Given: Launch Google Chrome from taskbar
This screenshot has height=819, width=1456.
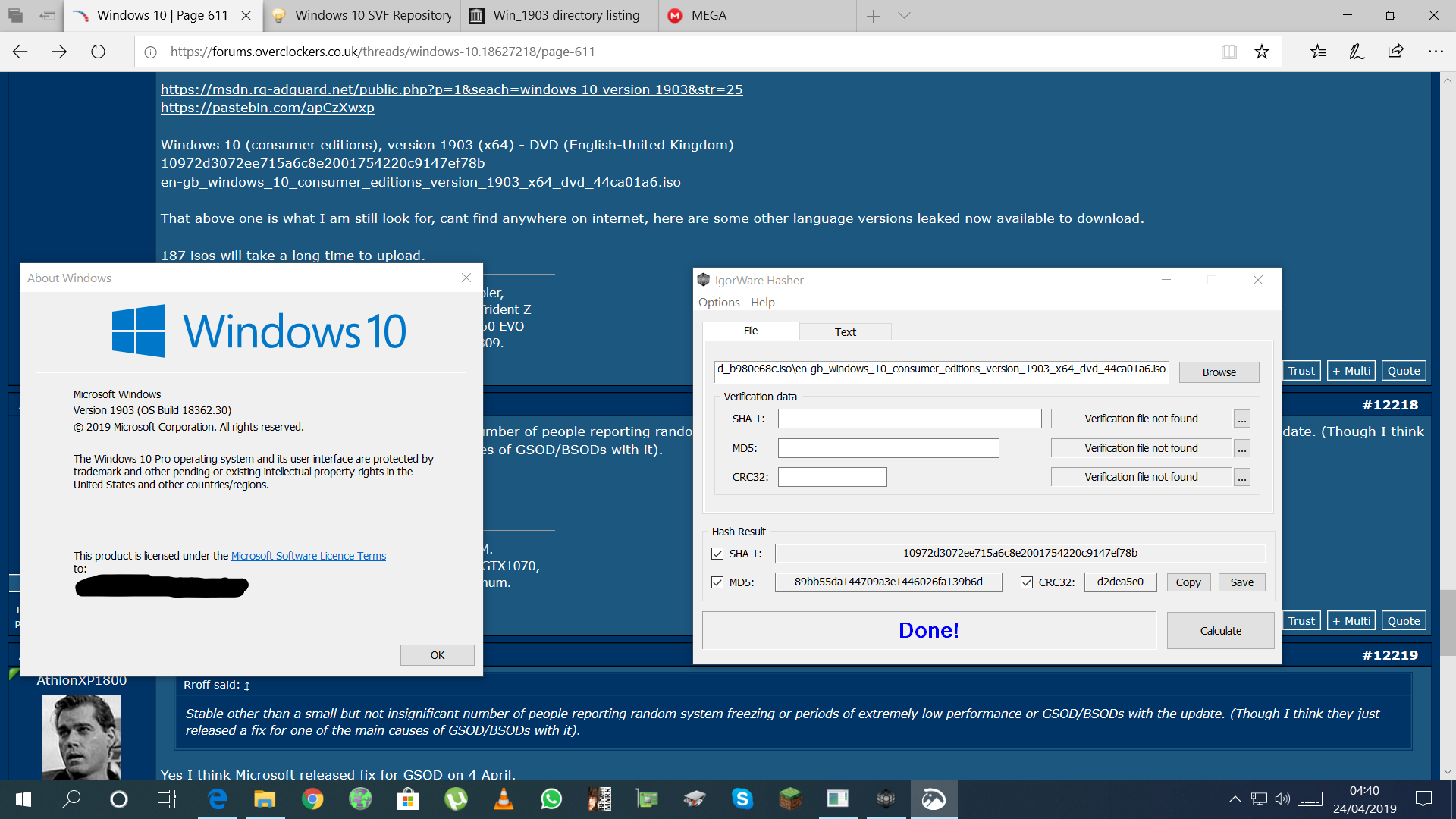Looking at the screenshot, I should (x=312, y=799).
